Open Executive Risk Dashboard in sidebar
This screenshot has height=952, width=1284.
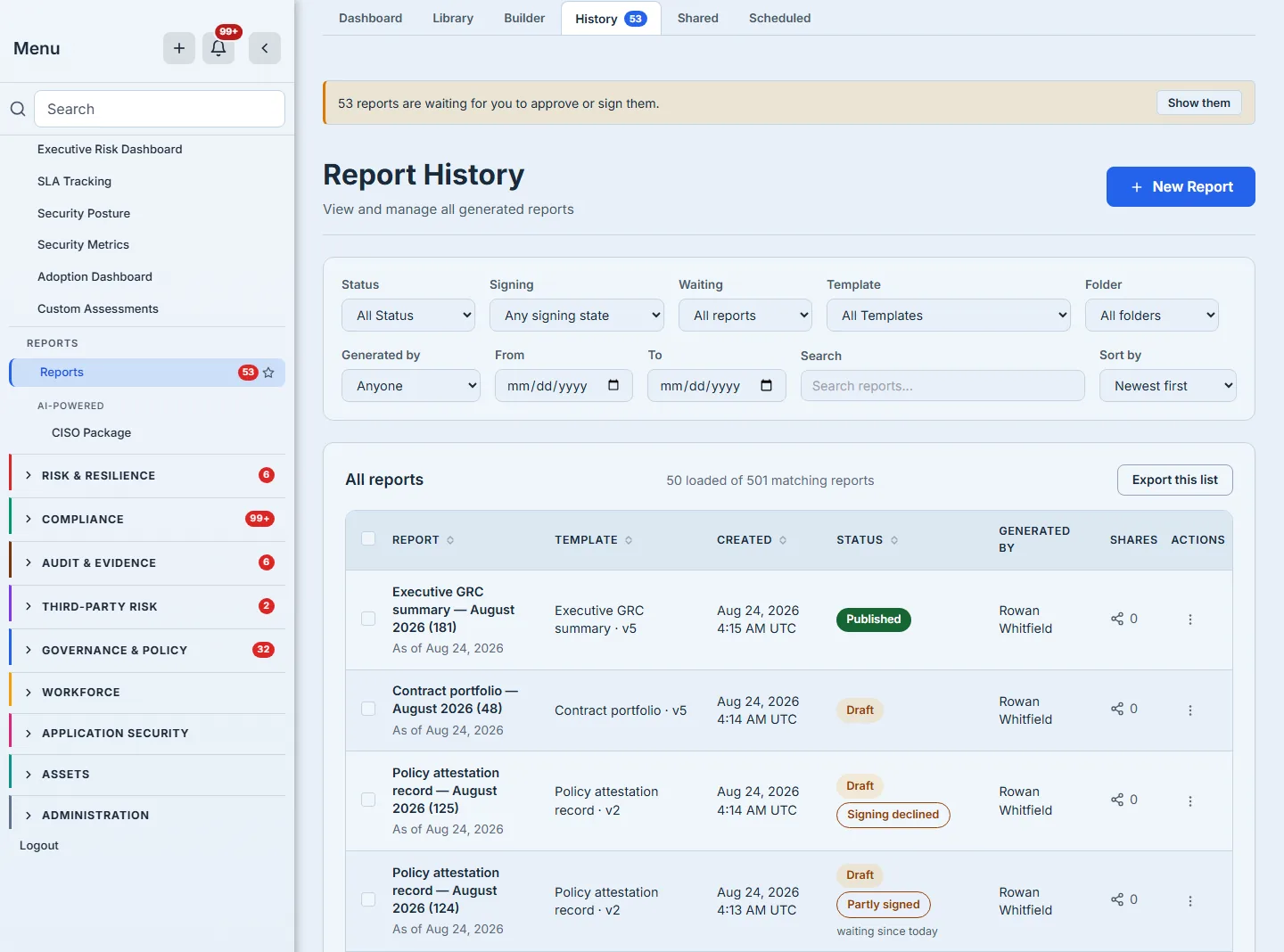[110, 149]
